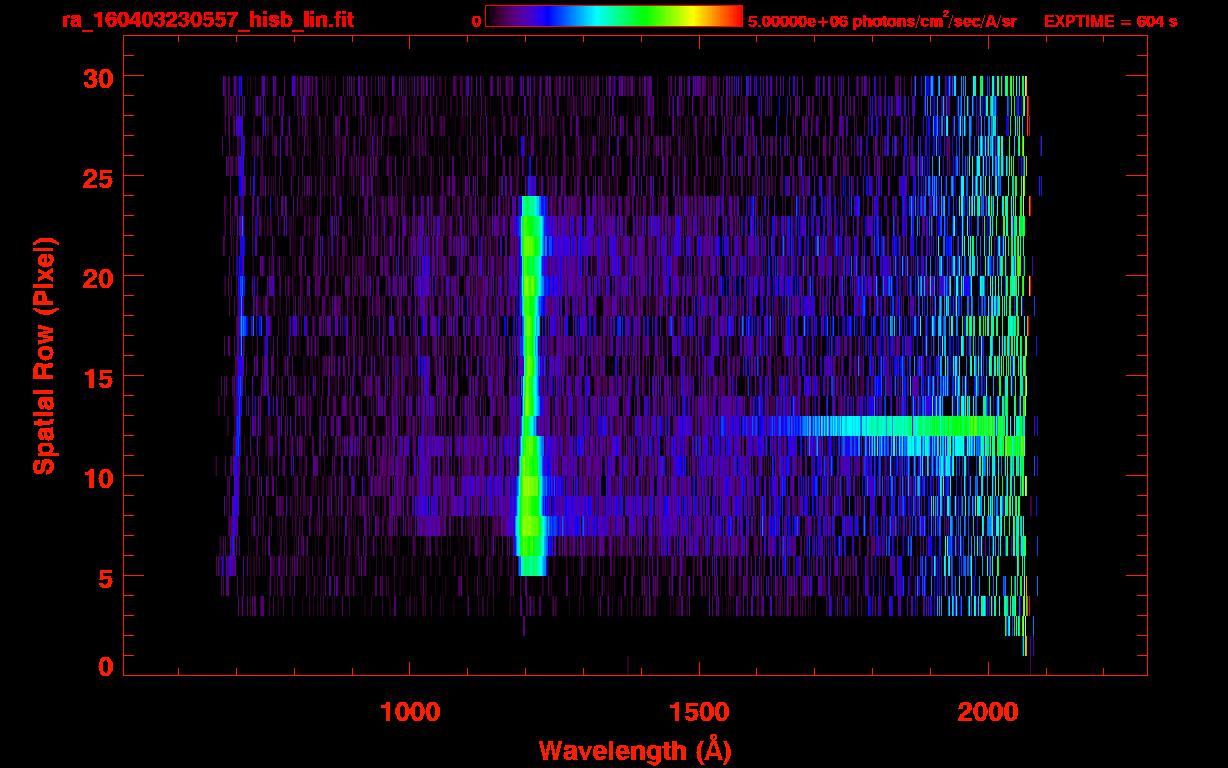The image size is (1228, 768).
Task: Click the x-axis tick label 1500
Action: pyautogui.click(x=699, y=712)
